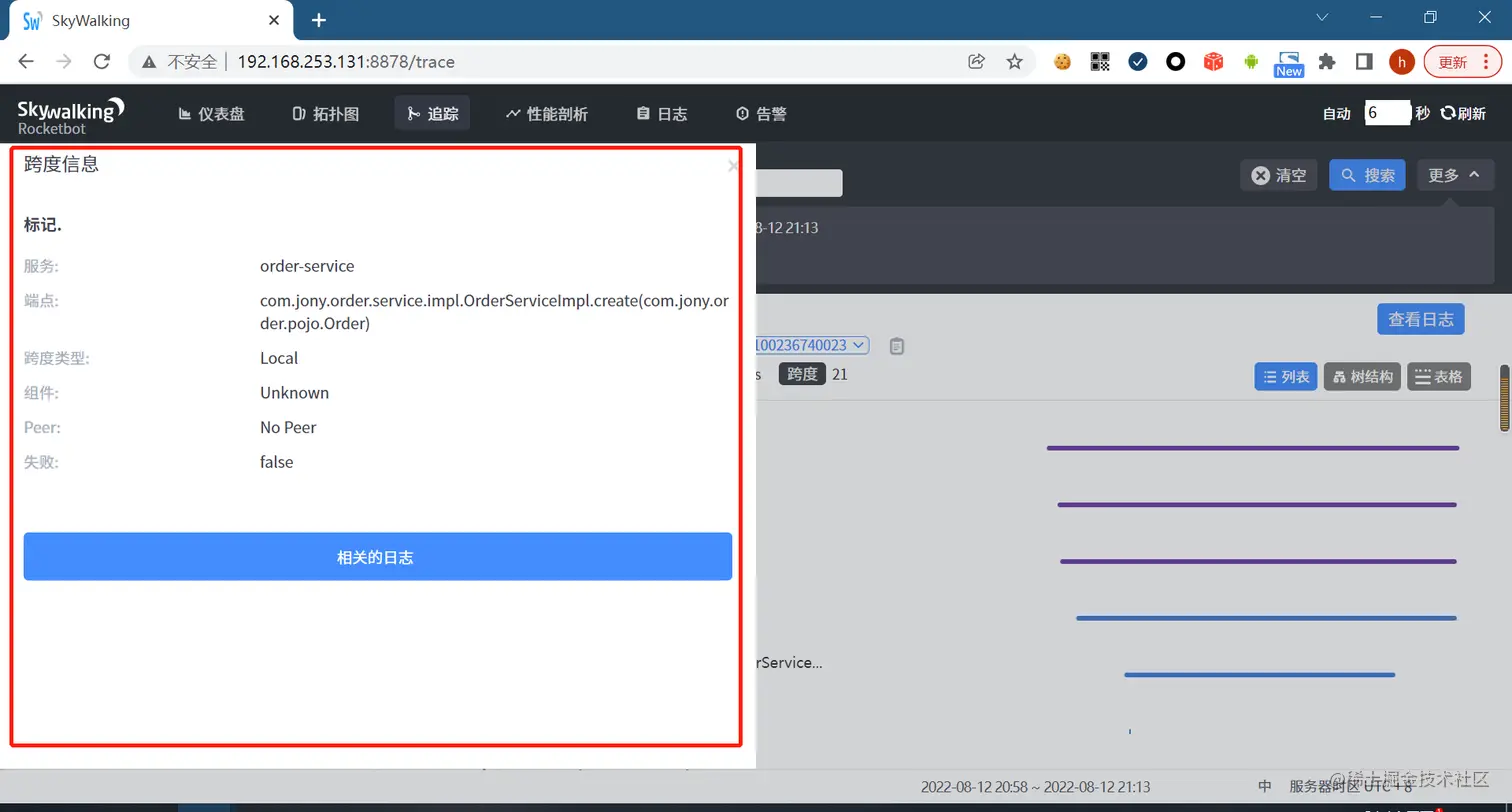This screenshot has height=812, width=1512.
Task: Toggle the browser side panel
Action: tap(1364, 61)
